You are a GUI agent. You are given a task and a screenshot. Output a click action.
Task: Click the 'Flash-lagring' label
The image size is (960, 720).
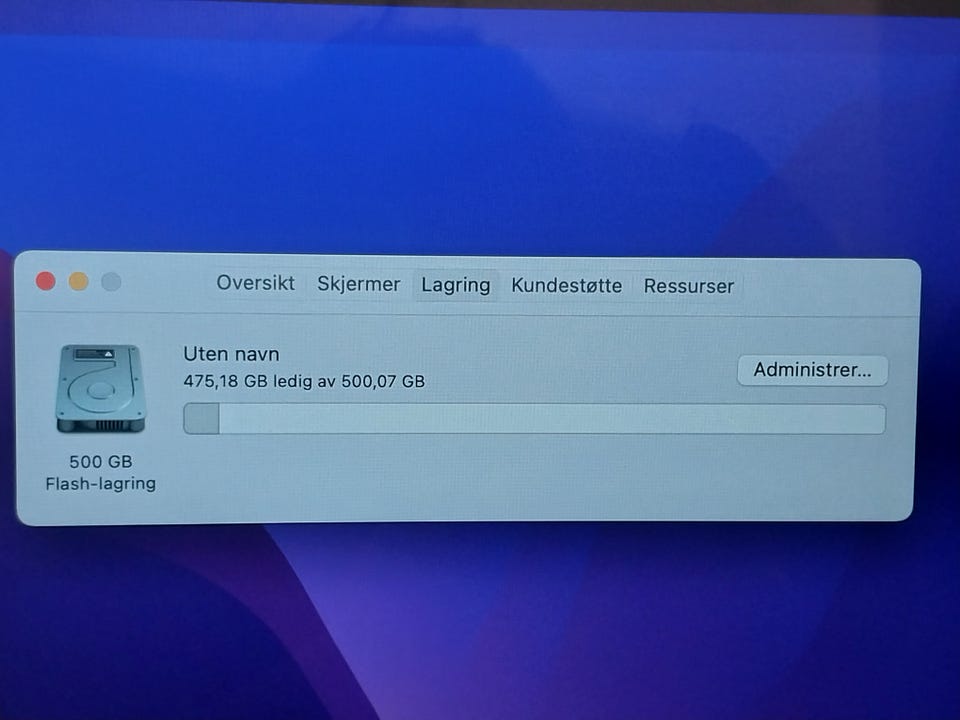(101, 484)
